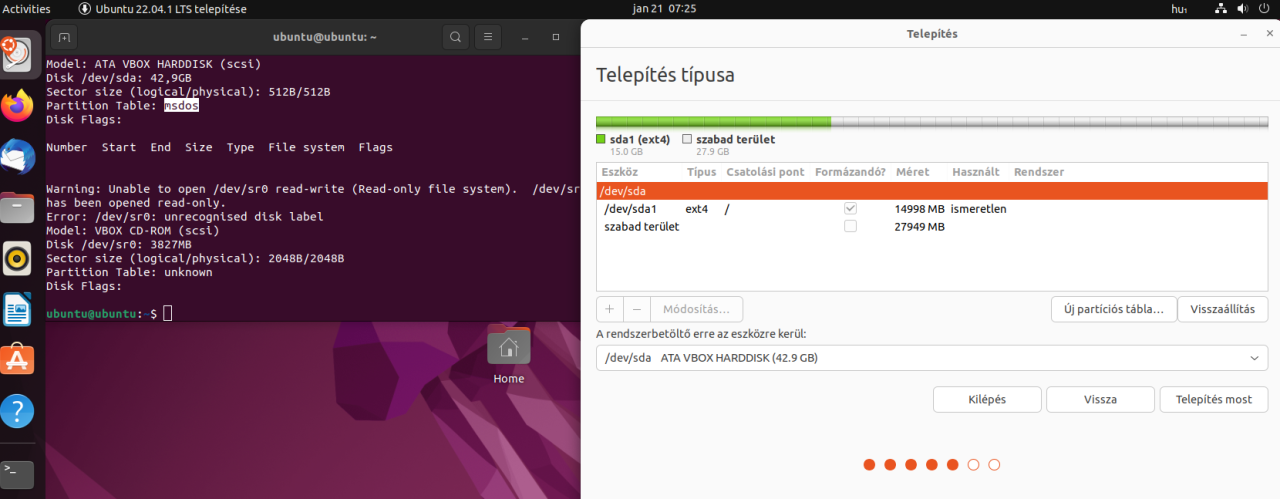Click the terminal title ubuntu@ubuntu: ~
Image resolution: width=1280 pixels, height=499 pixels.
[x=325, y=37]
